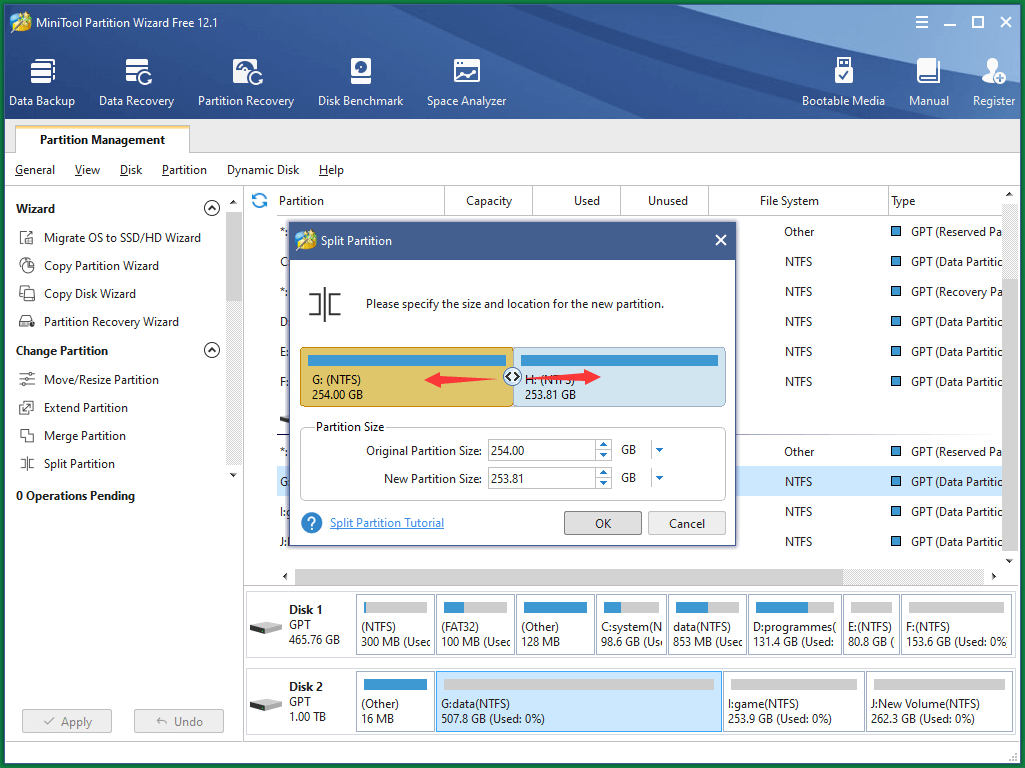Choose Move/Resize Partition
Viewport: 1025px width, 768px height.
(101, 380)
